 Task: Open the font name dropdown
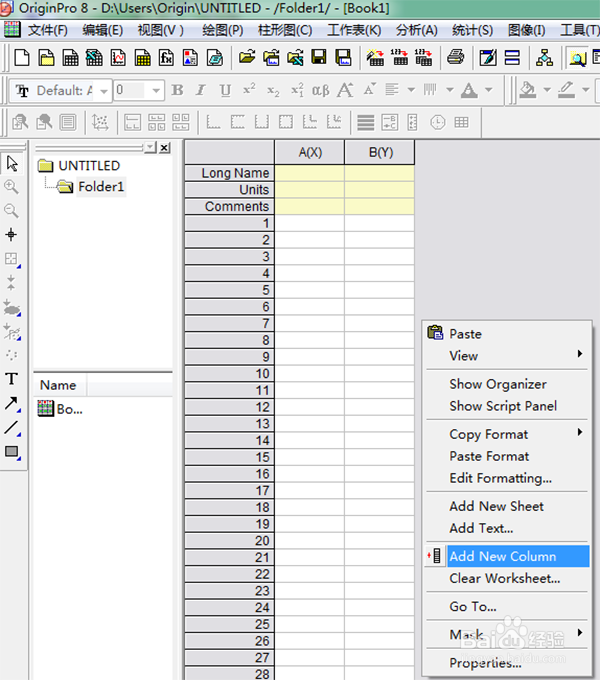coord(104,91)
